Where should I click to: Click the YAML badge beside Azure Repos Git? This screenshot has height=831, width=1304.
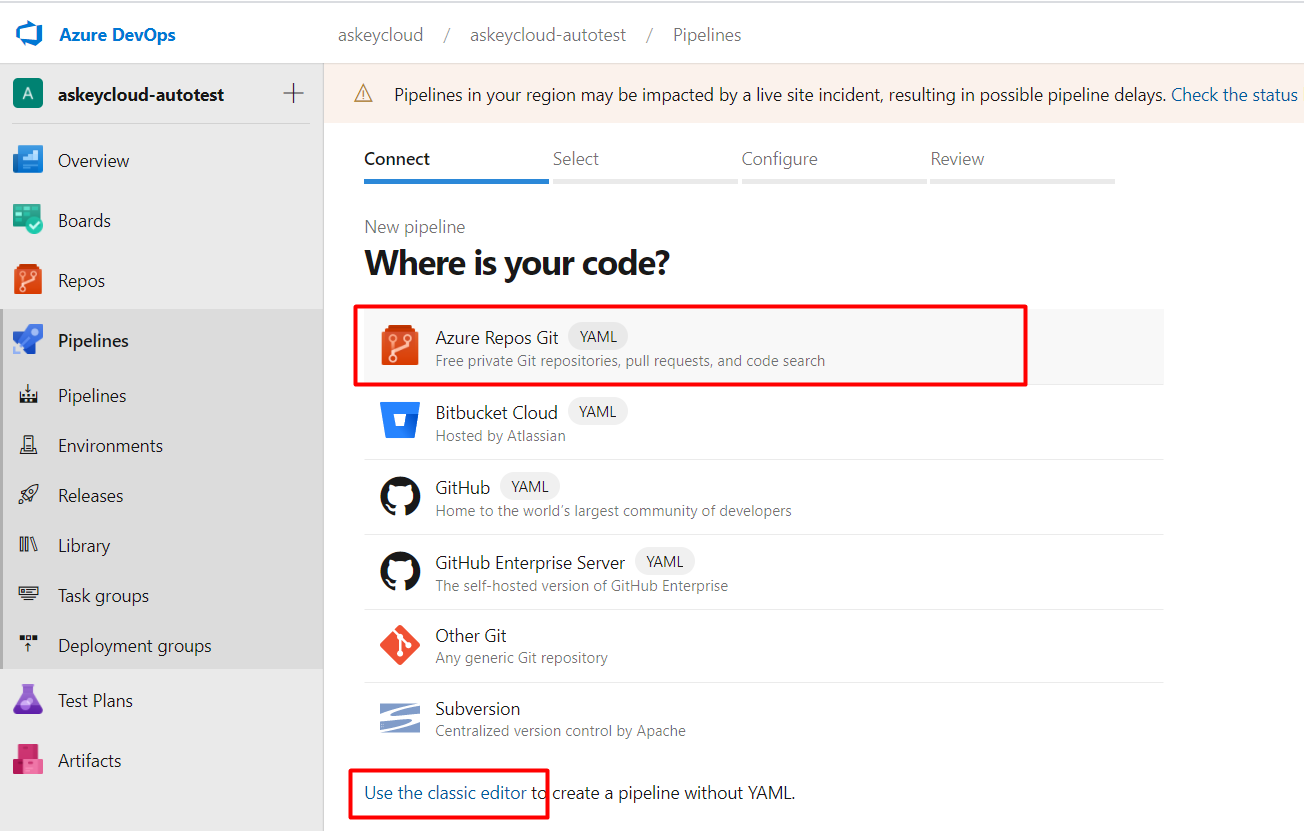click(x=598, y=337)
